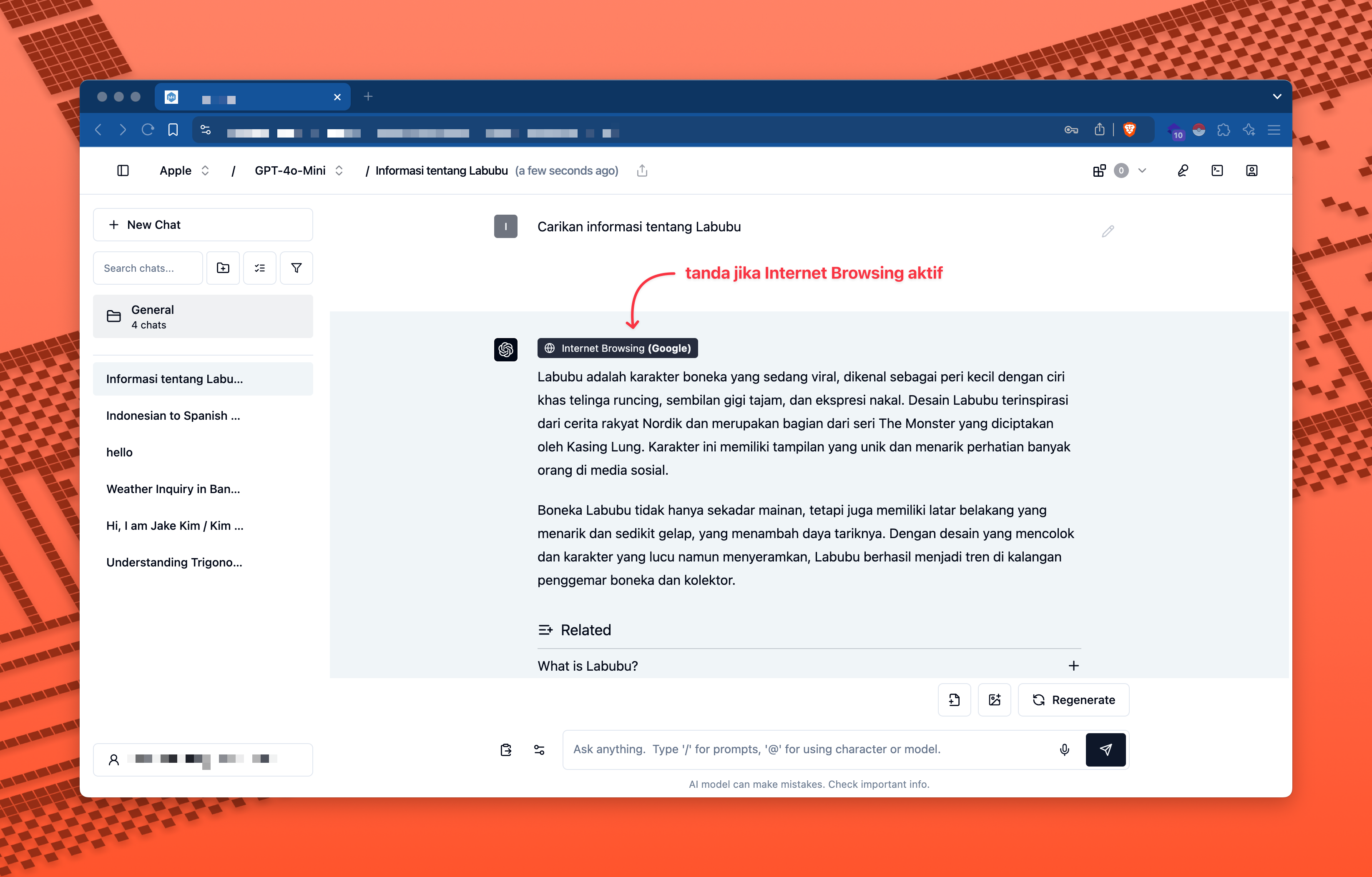Image resolution: width=1372 pixels, height=877 pixels.
Task: Open the tab search dropdown chevron
Action: 1277,96
